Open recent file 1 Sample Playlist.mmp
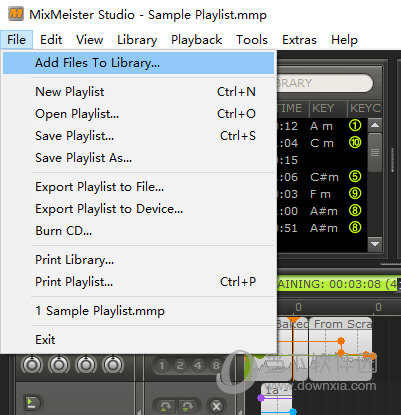This screenshot has width=401, height=415. pos(138,311)
